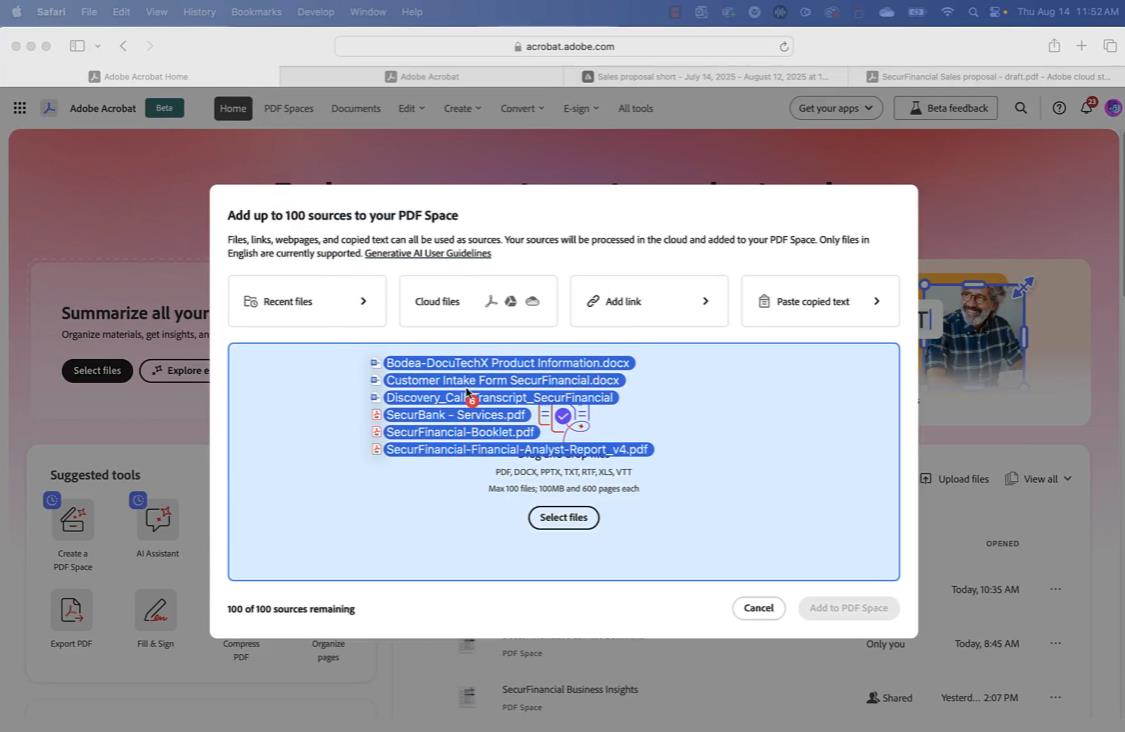1125x732 pixels.
Task: Switch to Adobe Acrobat Home browser tab
Action: pos(139,76)
